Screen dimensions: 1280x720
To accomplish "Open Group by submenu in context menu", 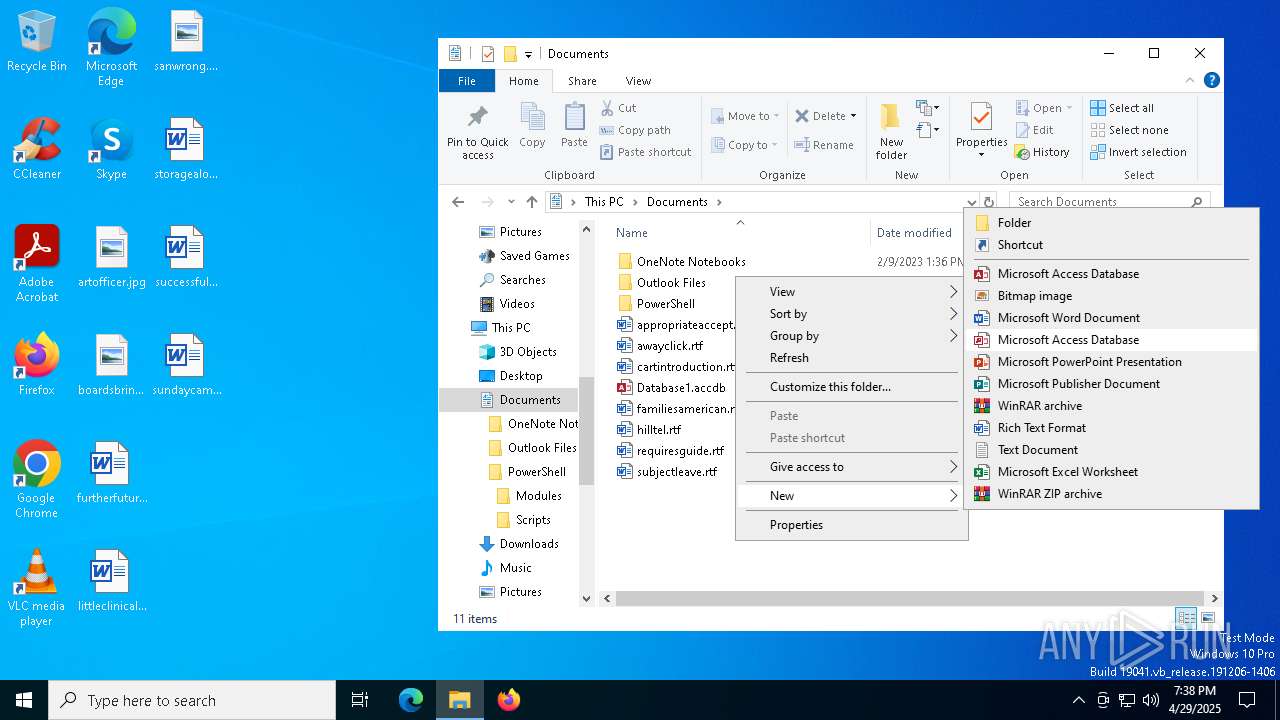I will (x=852, y=336).
